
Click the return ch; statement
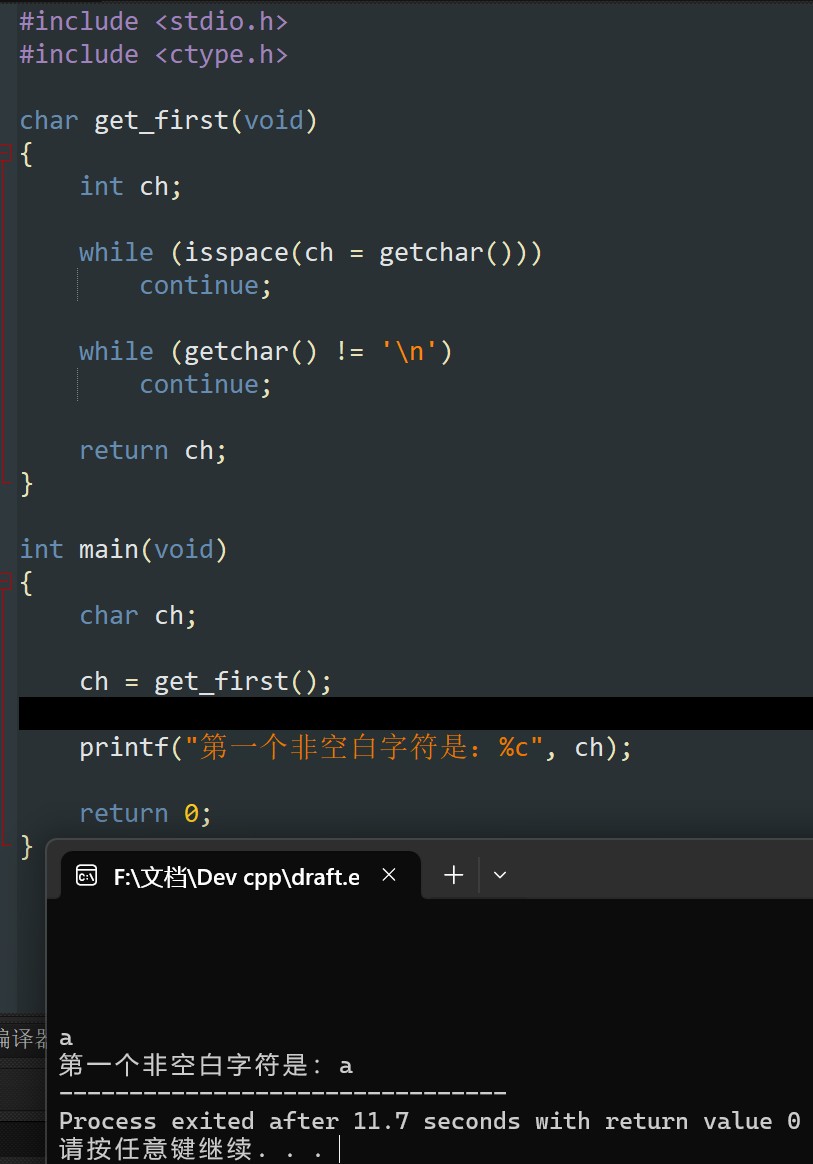pos(152,451)
